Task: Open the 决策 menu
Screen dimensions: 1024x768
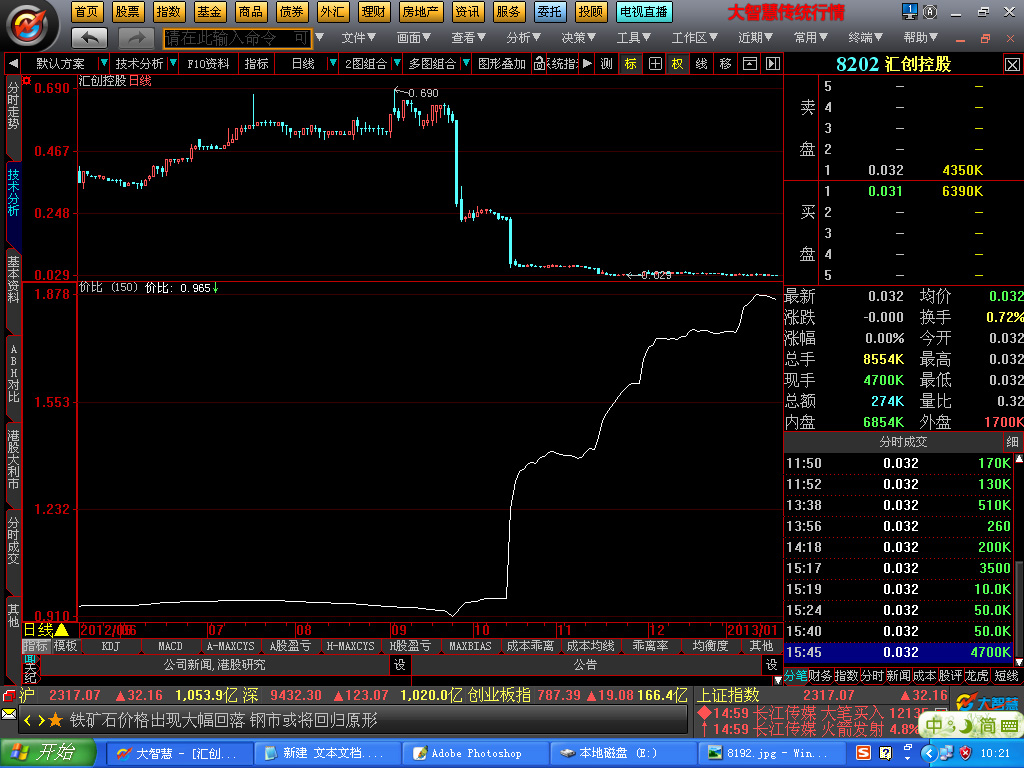Action: 579,38
